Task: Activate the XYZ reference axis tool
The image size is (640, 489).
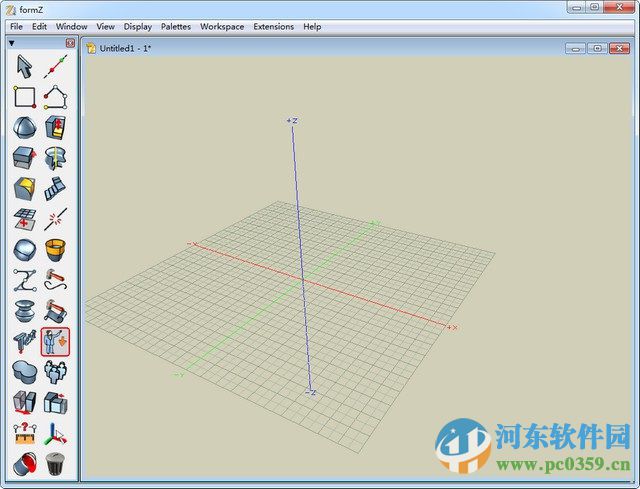Action: (56, 433)
